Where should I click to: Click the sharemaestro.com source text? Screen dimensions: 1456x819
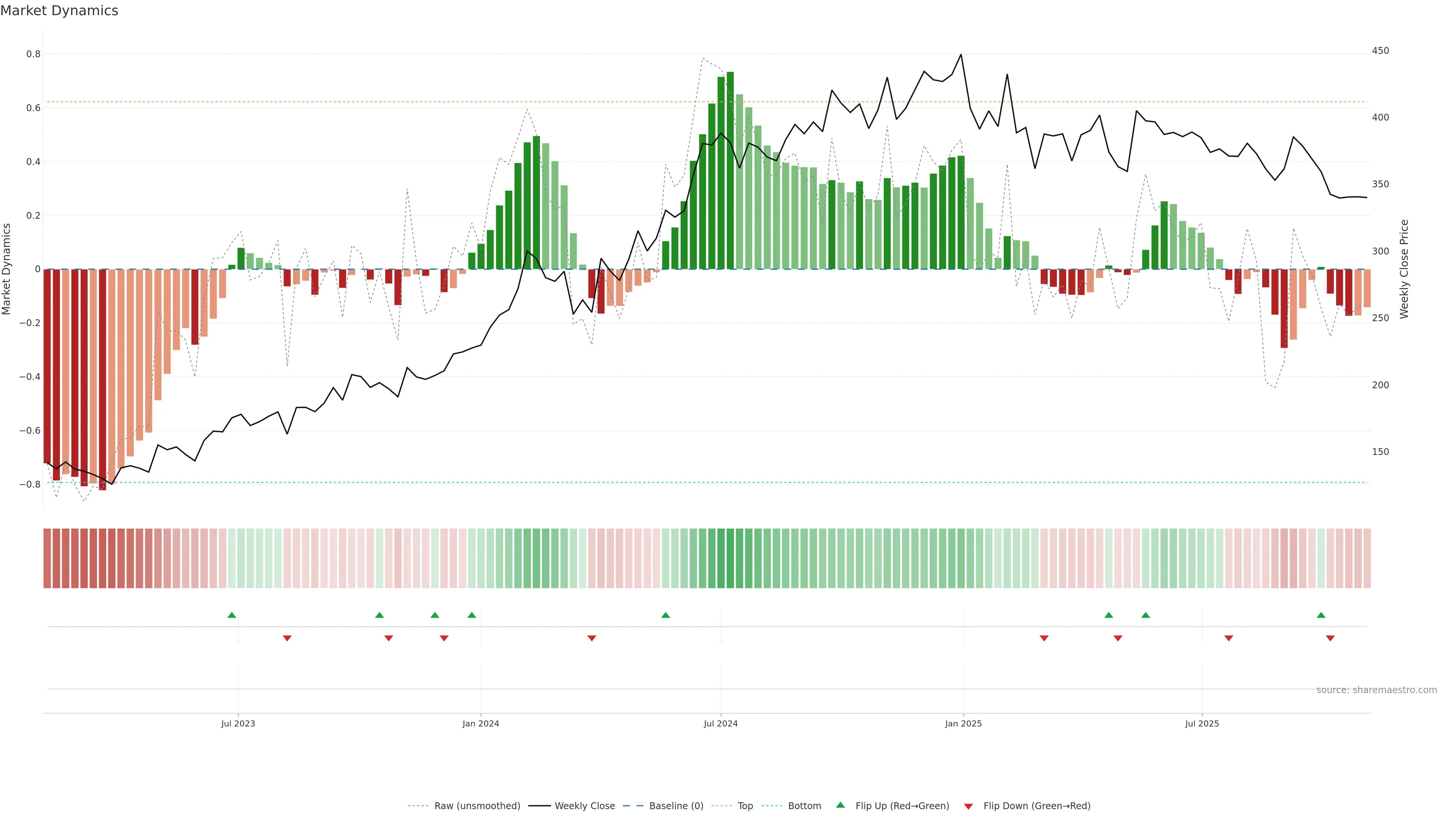click(x=1376, y=690)
